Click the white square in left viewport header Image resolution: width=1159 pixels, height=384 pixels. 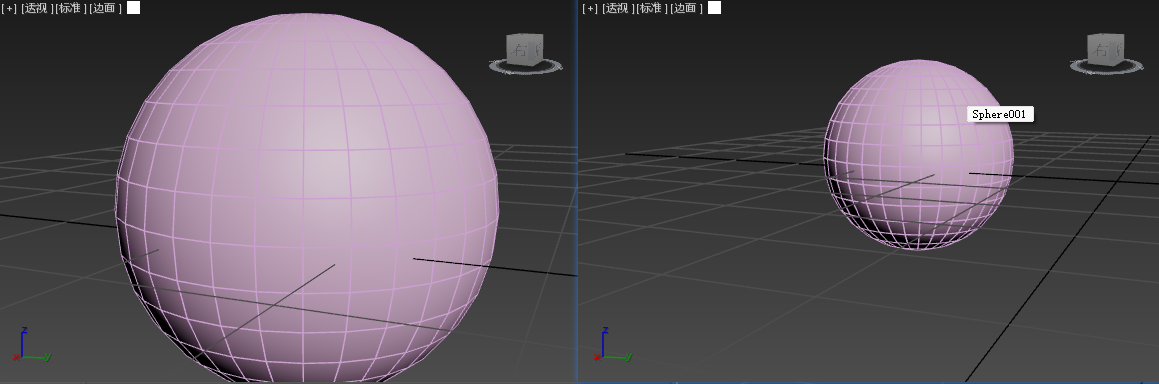[x=134, y=8]
